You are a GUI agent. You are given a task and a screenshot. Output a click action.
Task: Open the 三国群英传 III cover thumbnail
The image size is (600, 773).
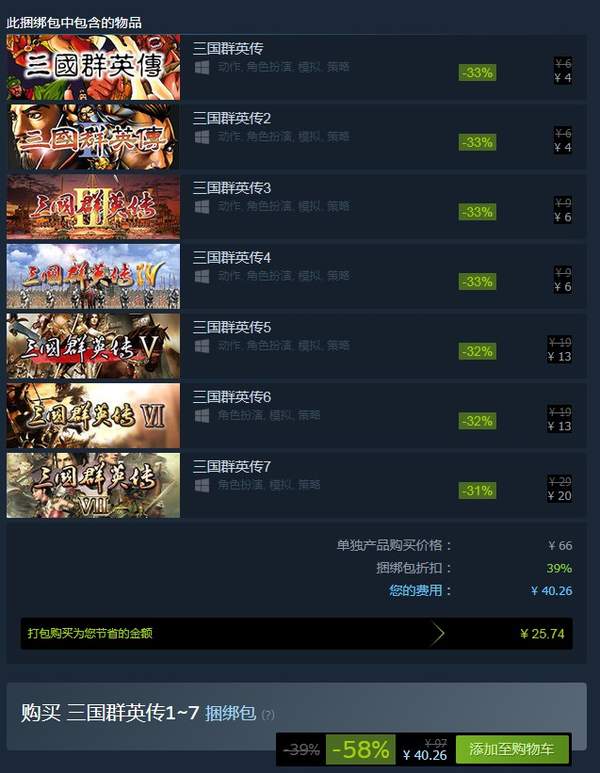click(x=93, y=207)
